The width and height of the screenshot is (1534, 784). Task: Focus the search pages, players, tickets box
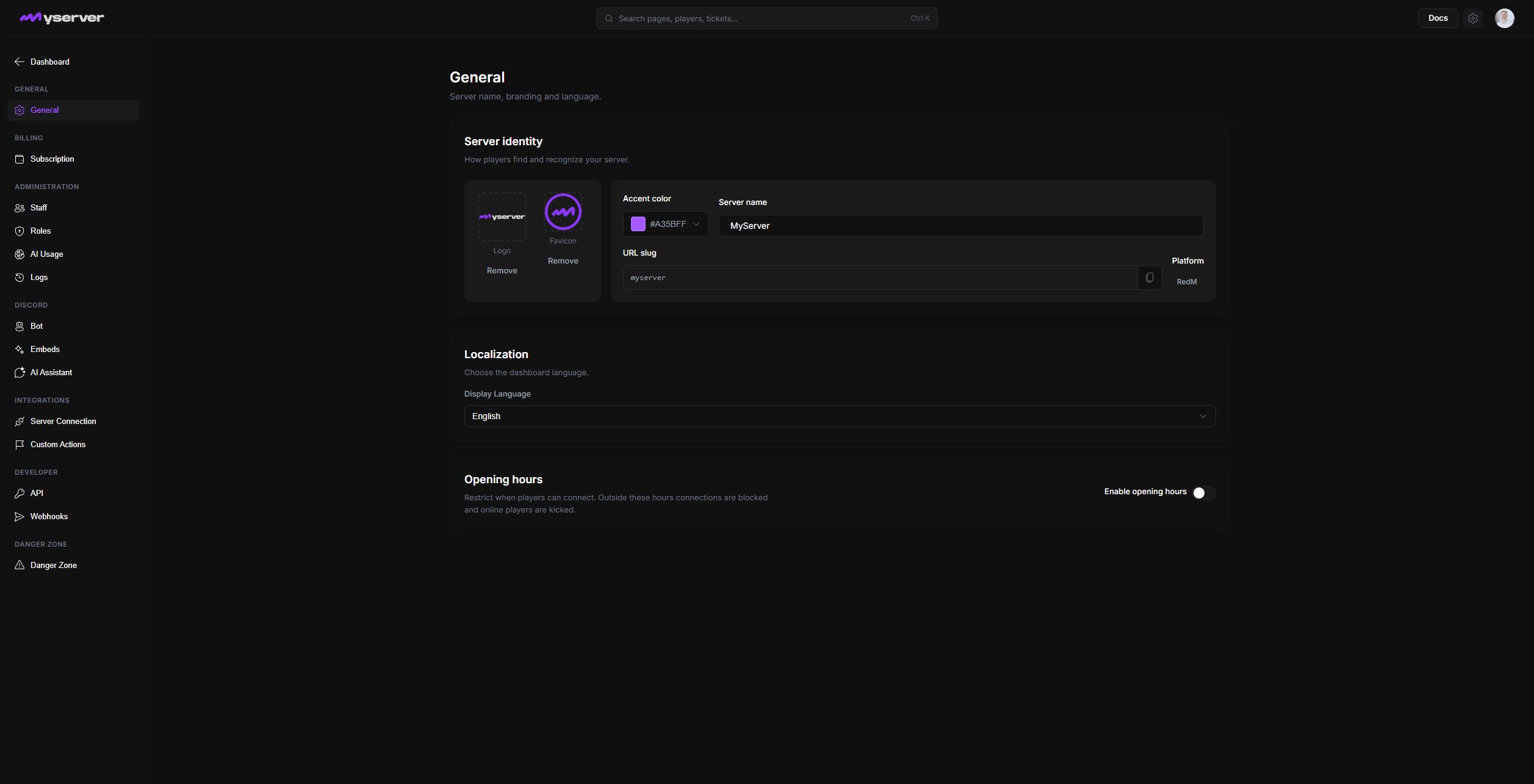pos(766,18)
